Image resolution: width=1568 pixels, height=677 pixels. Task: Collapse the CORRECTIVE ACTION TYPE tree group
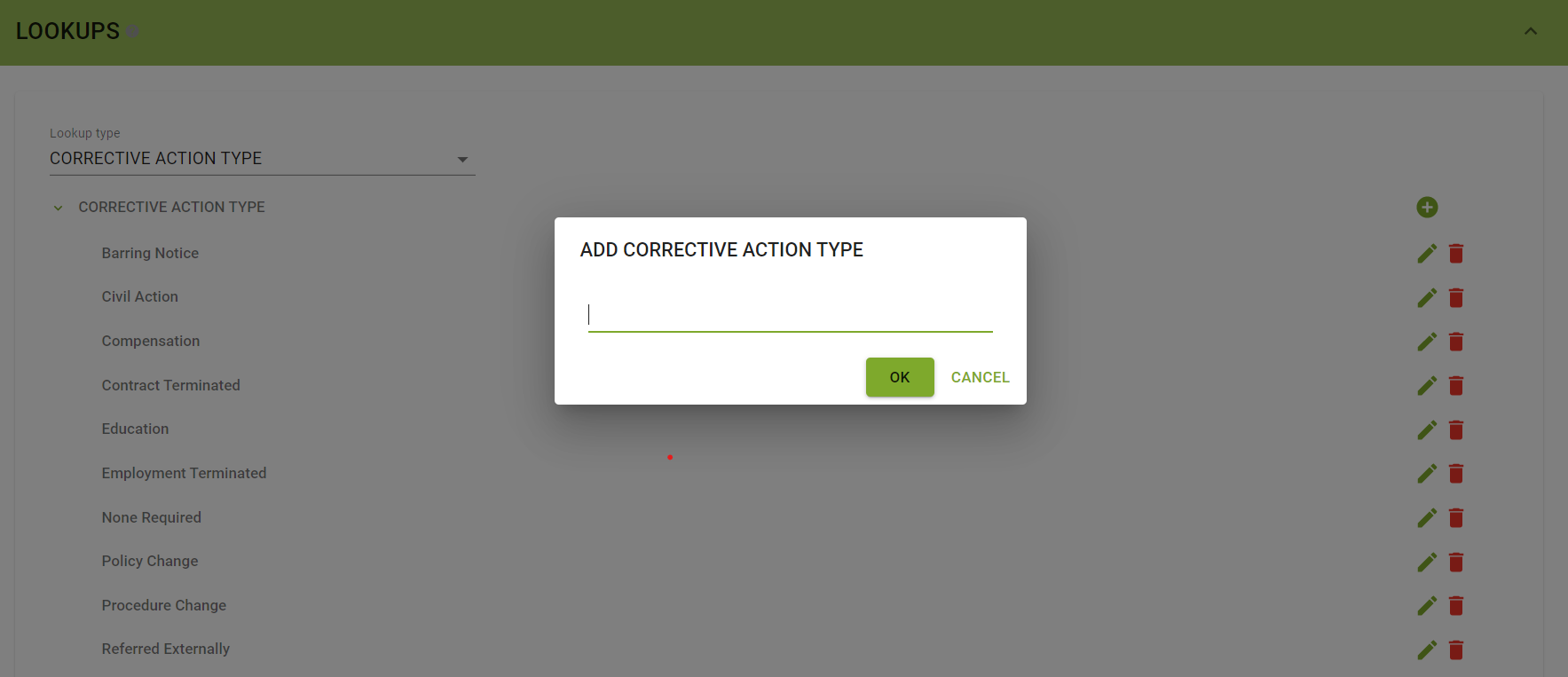(x=59, y=208)
